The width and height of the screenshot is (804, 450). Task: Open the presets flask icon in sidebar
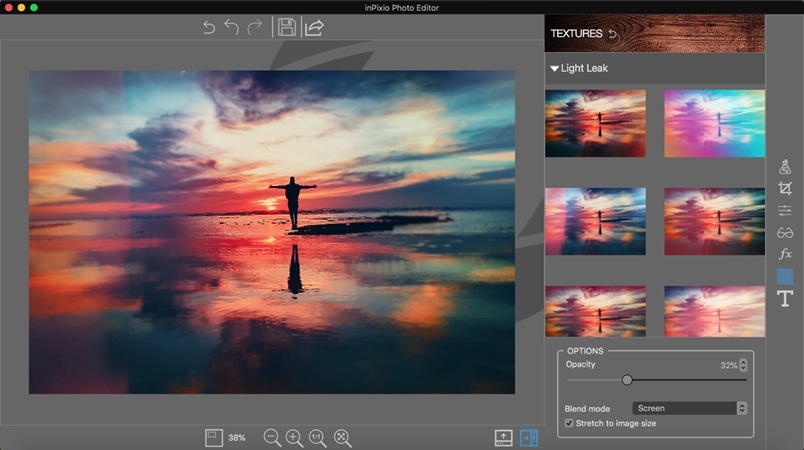[785, 167]
